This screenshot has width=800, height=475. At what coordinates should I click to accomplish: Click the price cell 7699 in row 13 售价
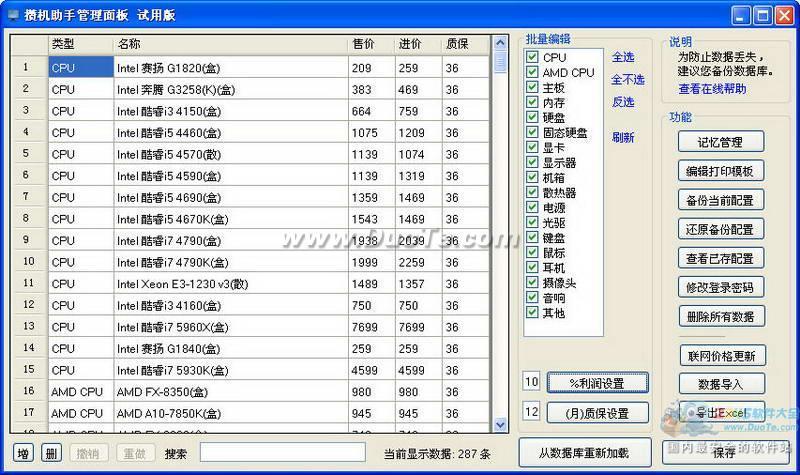(x=372, y=327)
